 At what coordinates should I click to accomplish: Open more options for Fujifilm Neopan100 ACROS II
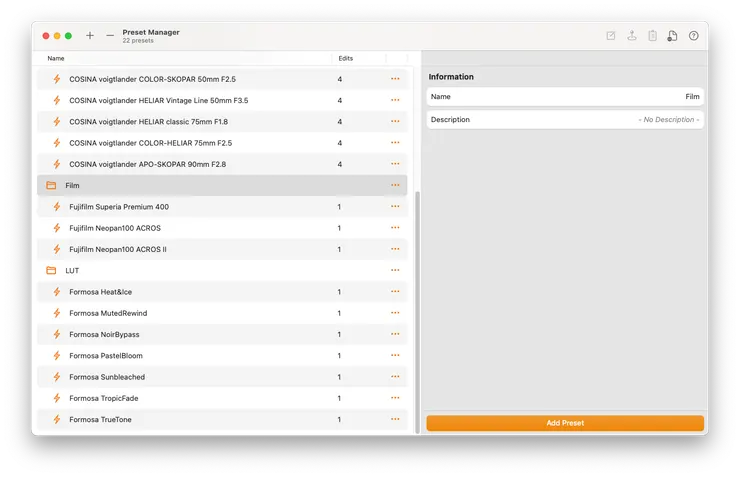point(395,249)
